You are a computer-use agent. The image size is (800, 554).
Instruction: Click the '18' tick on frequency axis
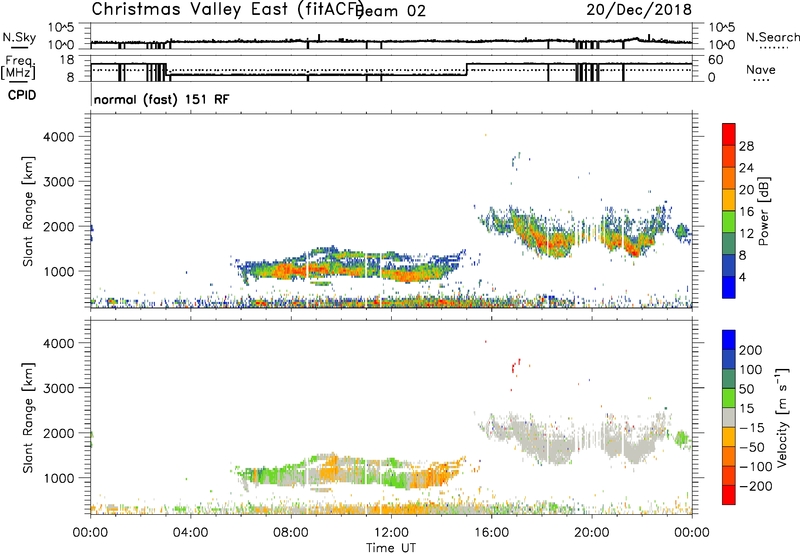tap(67, 60)
